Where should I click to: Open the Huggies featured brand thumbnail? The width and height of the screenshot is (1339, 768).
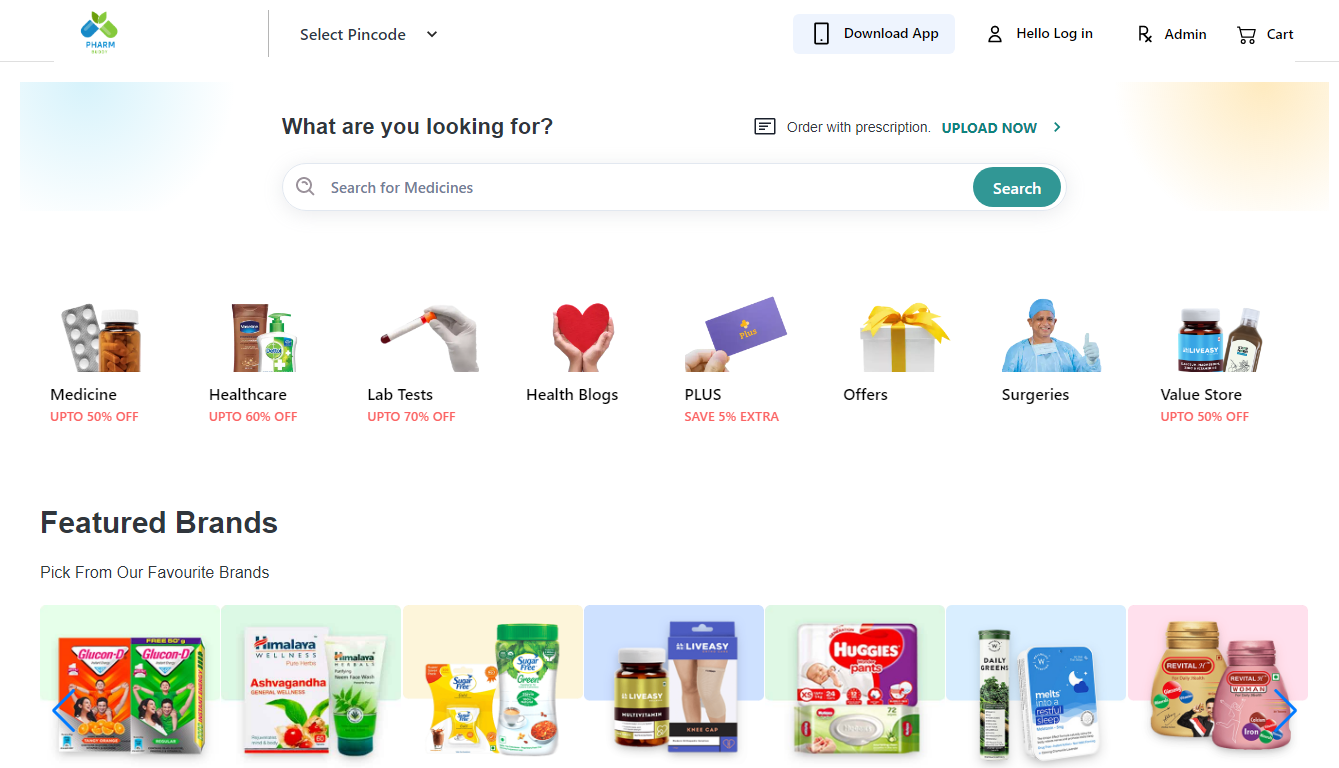tap(855, 685)
